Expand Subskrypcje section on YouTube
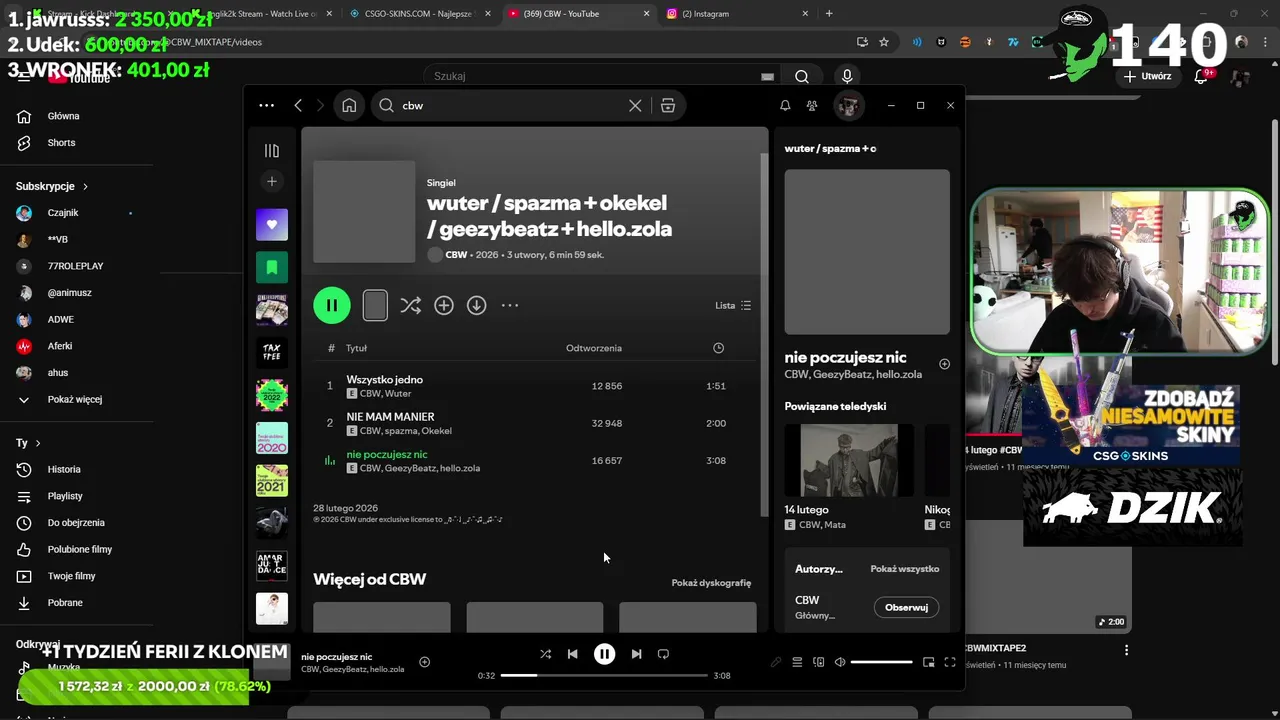The image size is (1280, 720). pyautogui.click(x=52, y=186)
